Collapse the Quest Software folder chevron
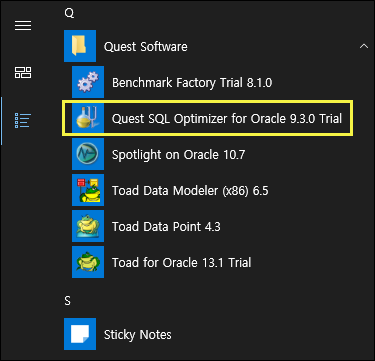Screen dimensions: 375x361 [x=364, y=46]
